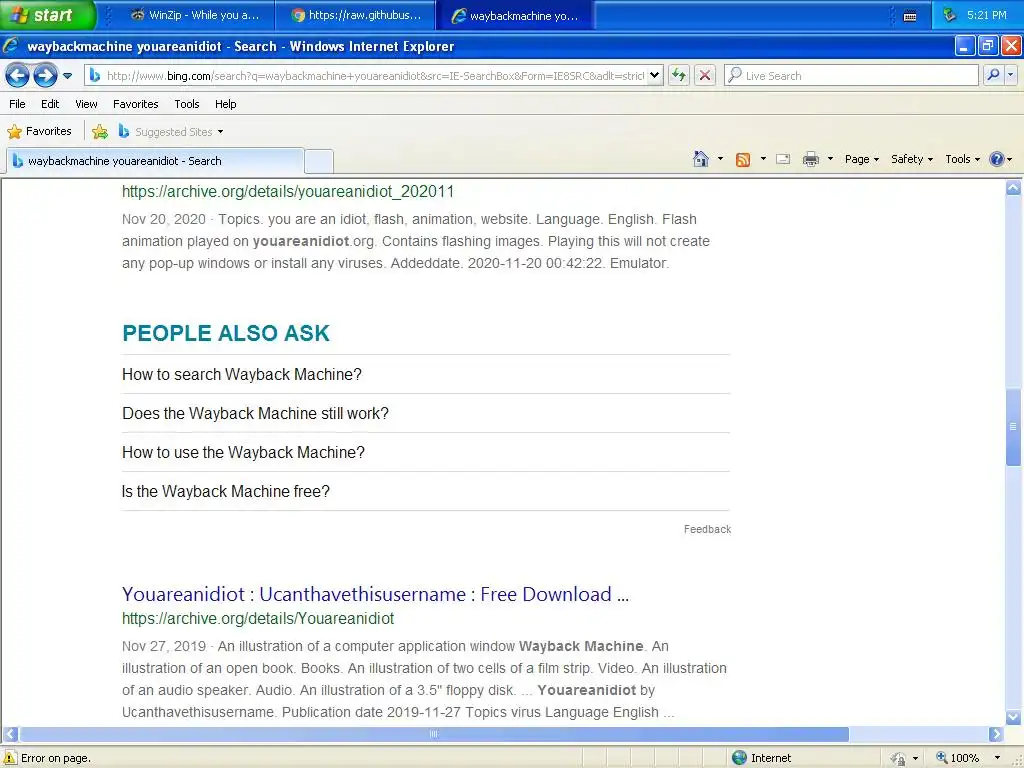Click inside the Live Search box
Viewport: 1024px width, 768px height.
(x=852, y=76)
